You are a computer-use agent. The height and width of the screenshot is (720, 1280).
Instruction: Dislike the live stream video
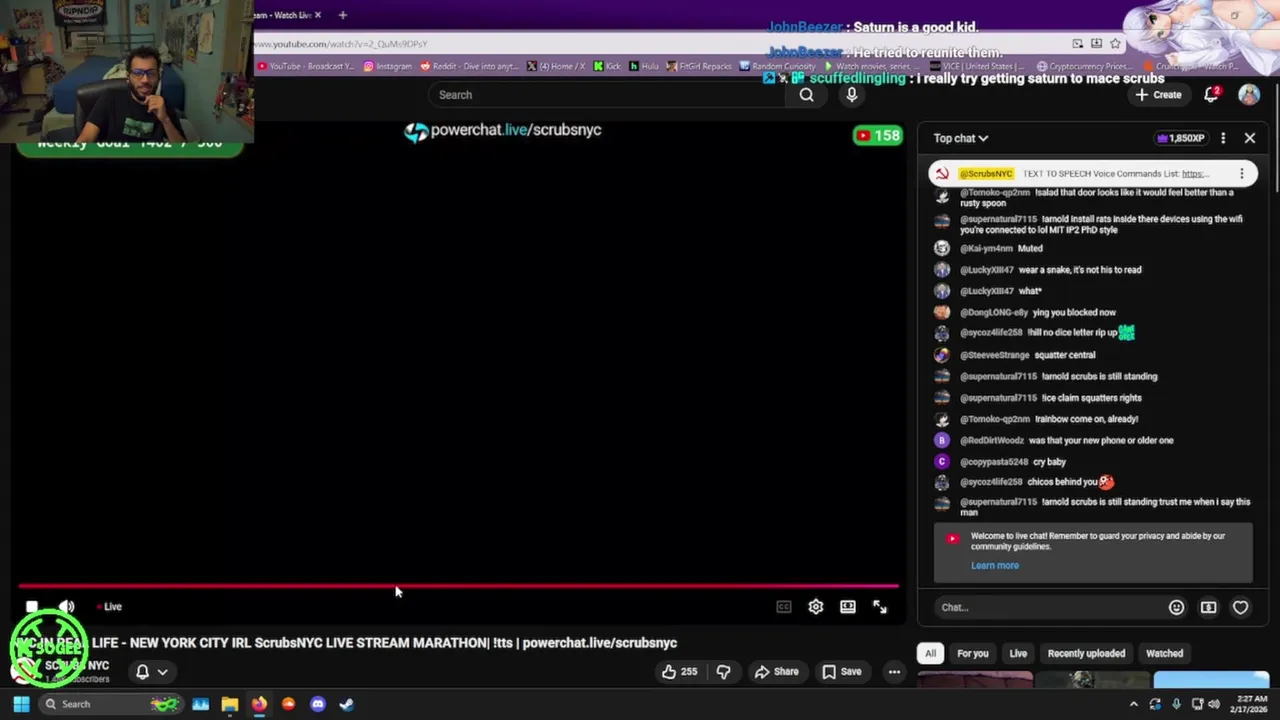coord(723,672)
